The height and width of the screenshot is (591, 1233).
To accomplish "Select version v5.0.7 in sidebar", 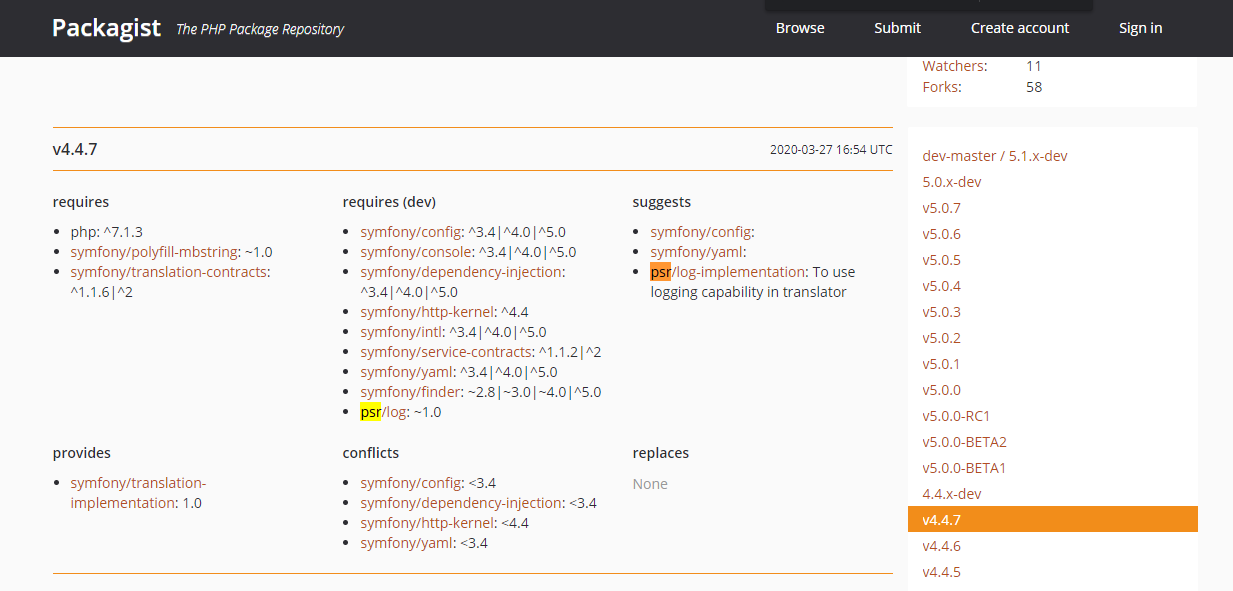I will [941, 207].
